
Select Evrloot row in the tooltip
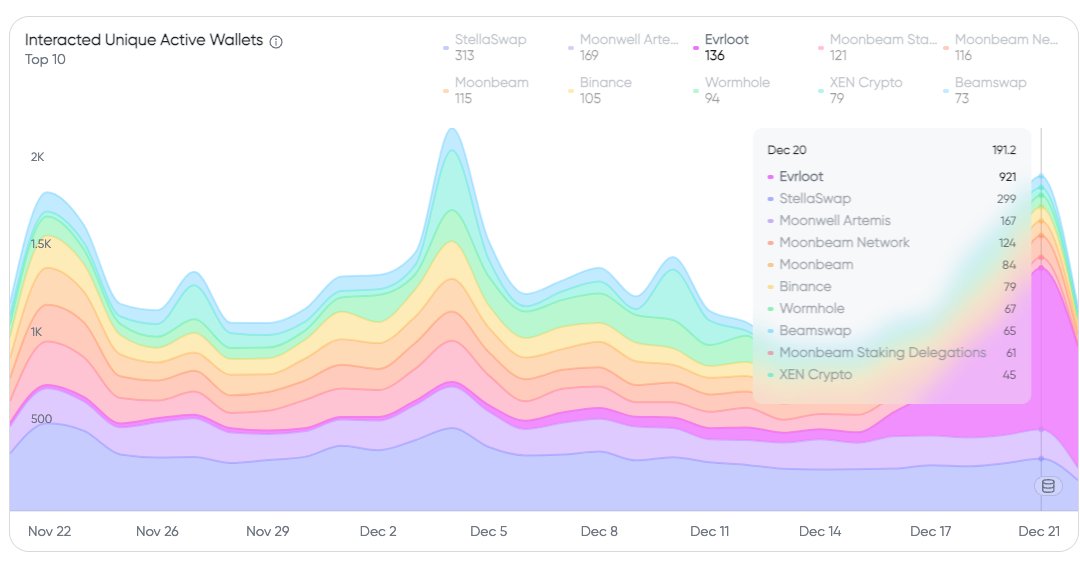coord(892,177)
